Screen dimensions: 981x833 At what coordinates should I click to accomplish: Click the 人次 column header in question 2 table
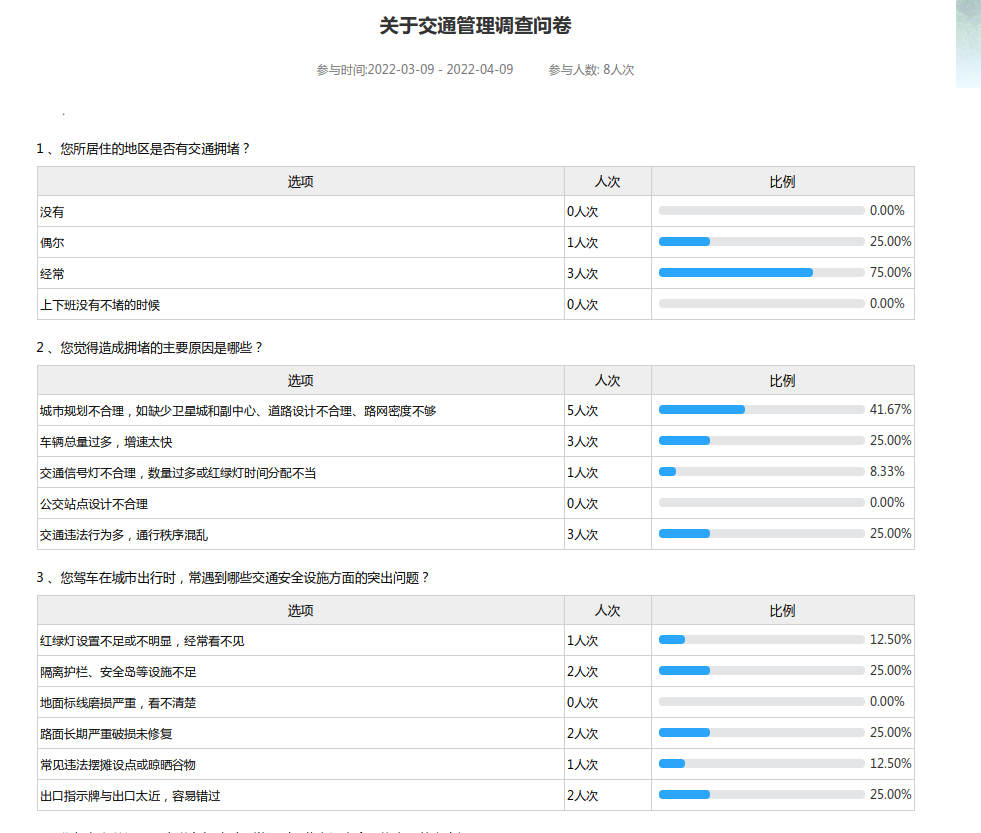(x=607, y=381)
